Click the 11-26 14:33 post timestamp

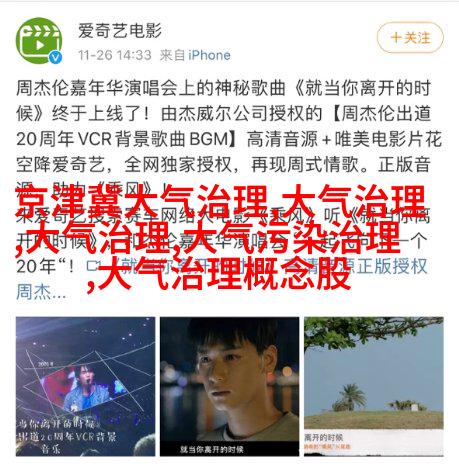[x=115, y=55]
